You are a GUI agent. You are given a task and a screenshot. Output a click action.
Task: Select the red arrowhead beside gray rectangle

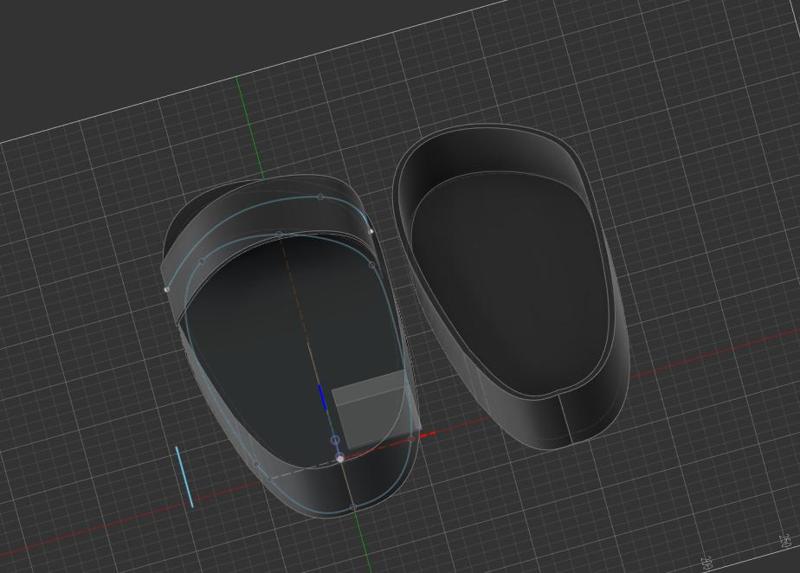pyautogui.click(x=428, y=435)
